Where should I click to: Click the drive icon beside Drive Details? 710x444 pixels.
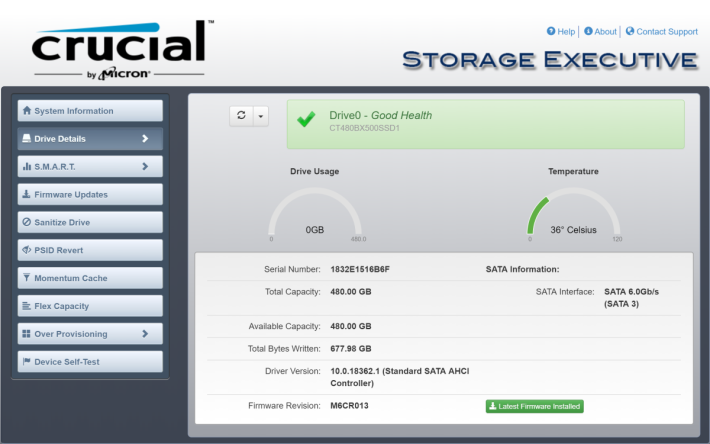27,138
